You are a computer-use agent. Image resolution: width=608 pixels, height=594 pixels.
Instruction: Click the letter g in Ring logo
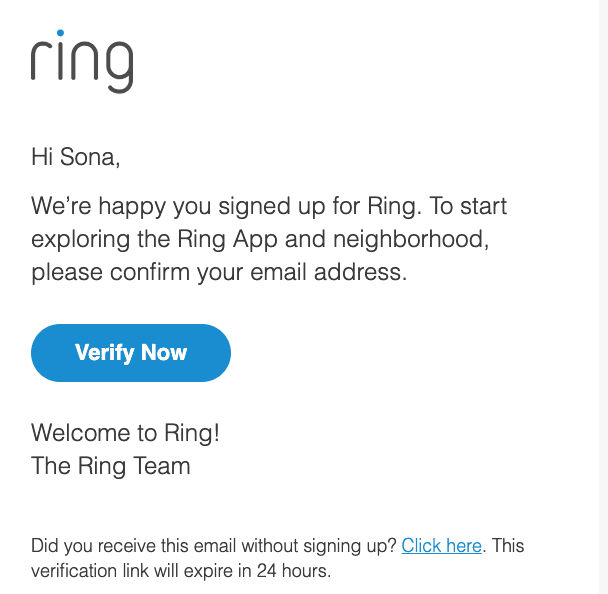point(116,67)
